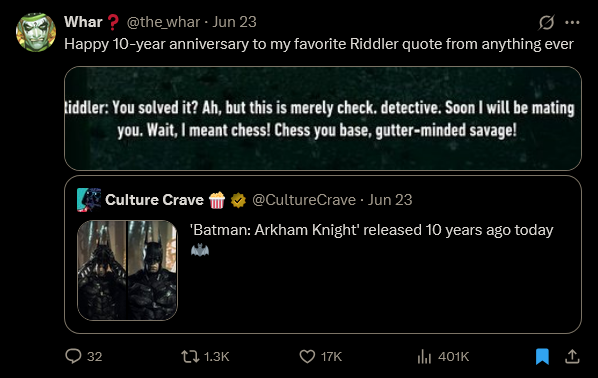Like the tweet with heart icon
Image resolution: width=598 pixels, height=378 pixels.
click(307, 356)
